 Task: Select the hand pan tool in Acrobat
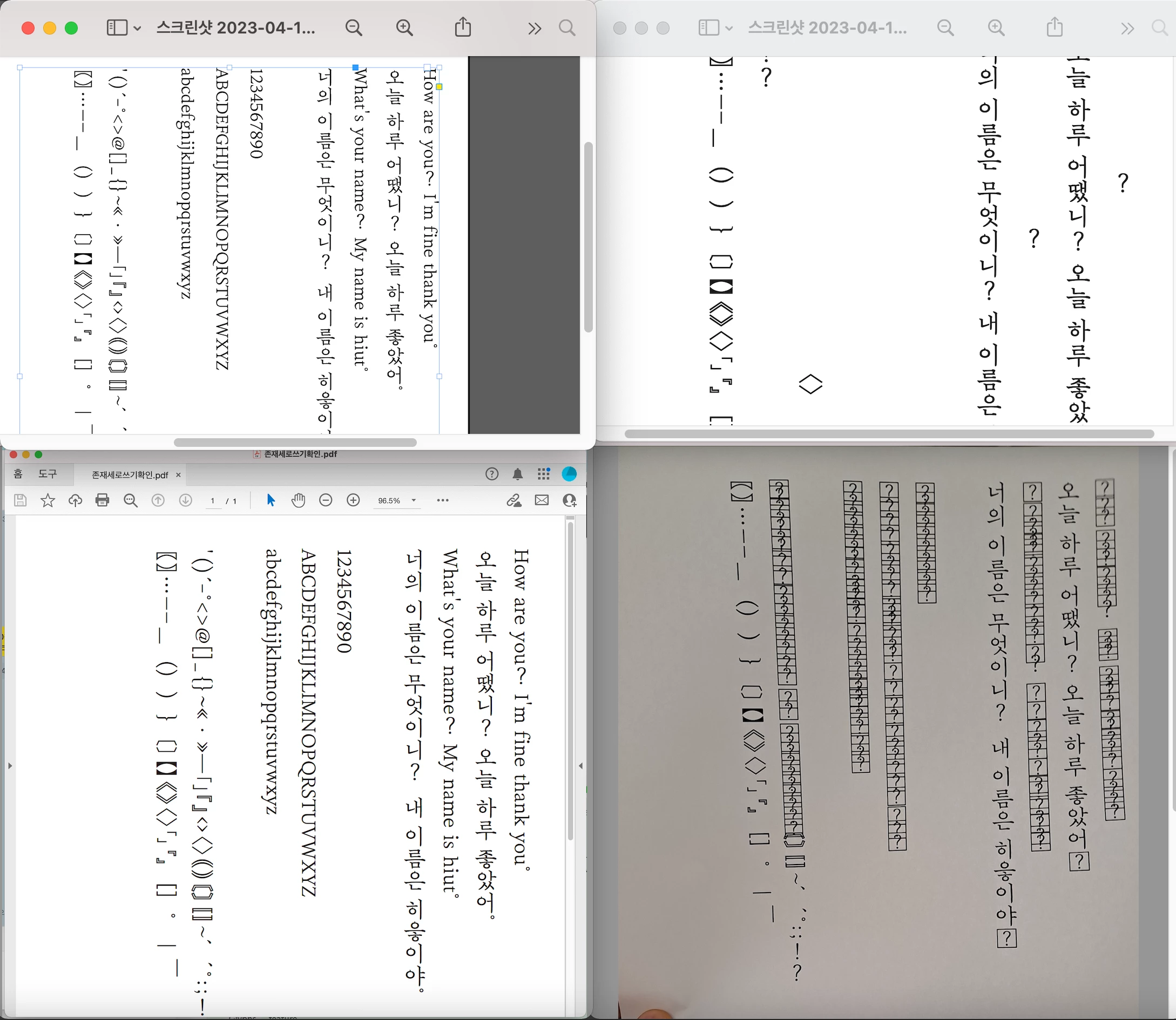click(298, 500)
